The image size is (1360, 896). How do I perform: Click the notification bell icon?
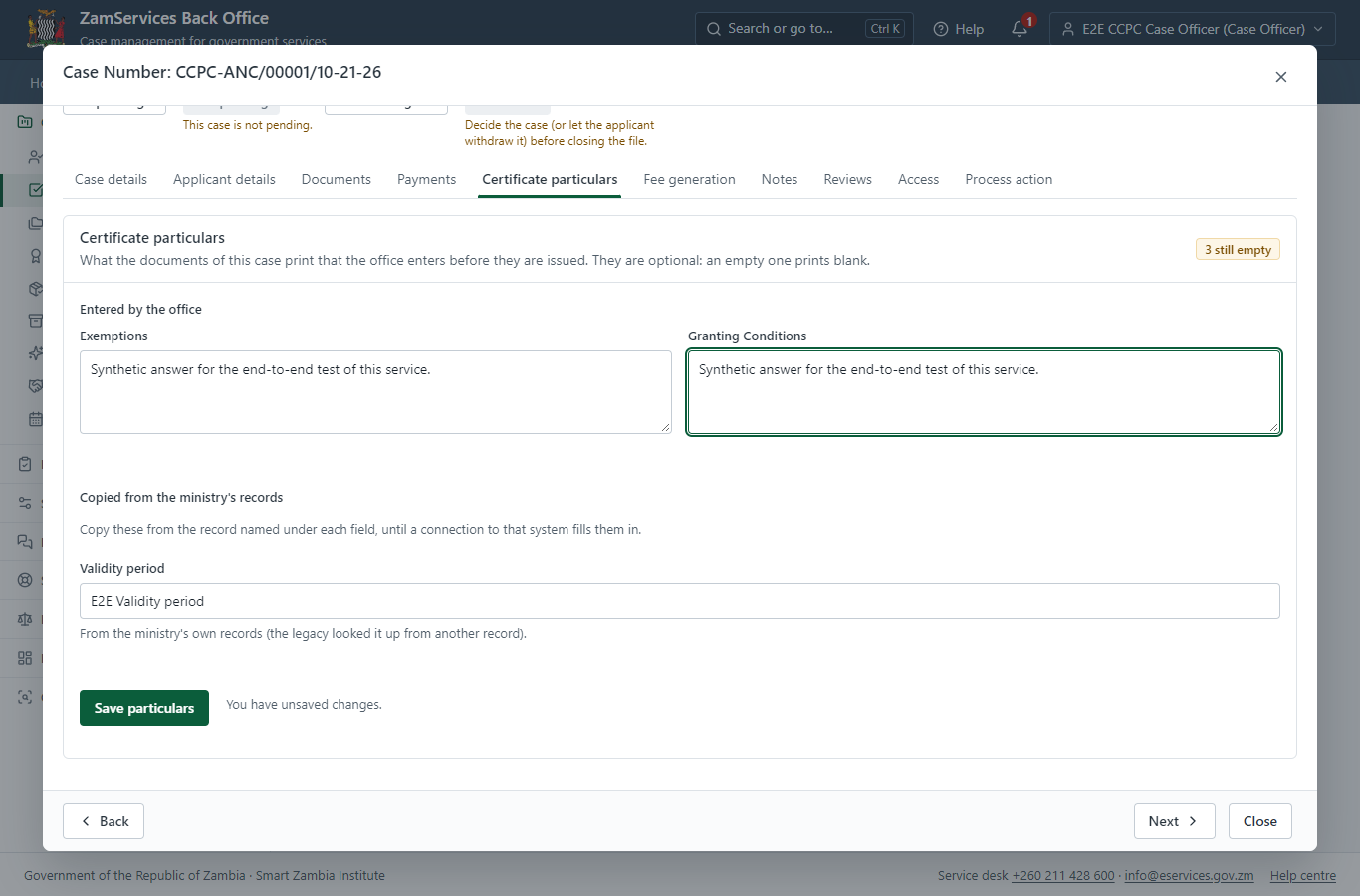(1020, 29)
